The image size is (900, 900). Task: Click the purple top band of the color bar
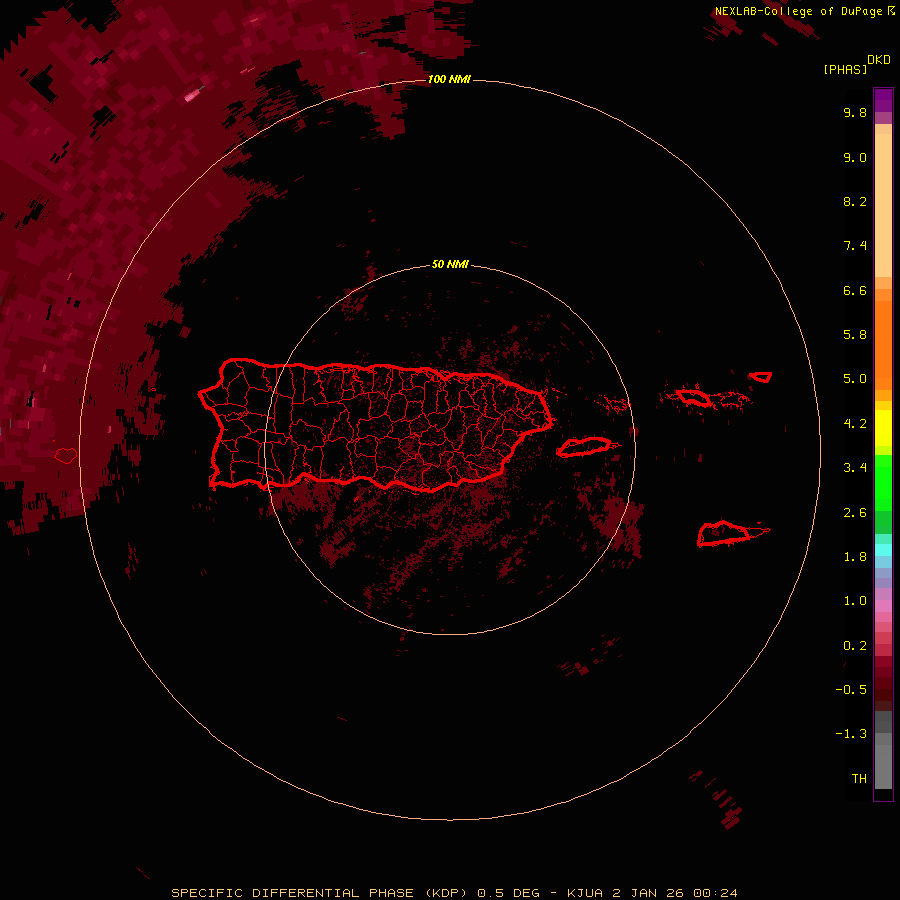point(883,100)
